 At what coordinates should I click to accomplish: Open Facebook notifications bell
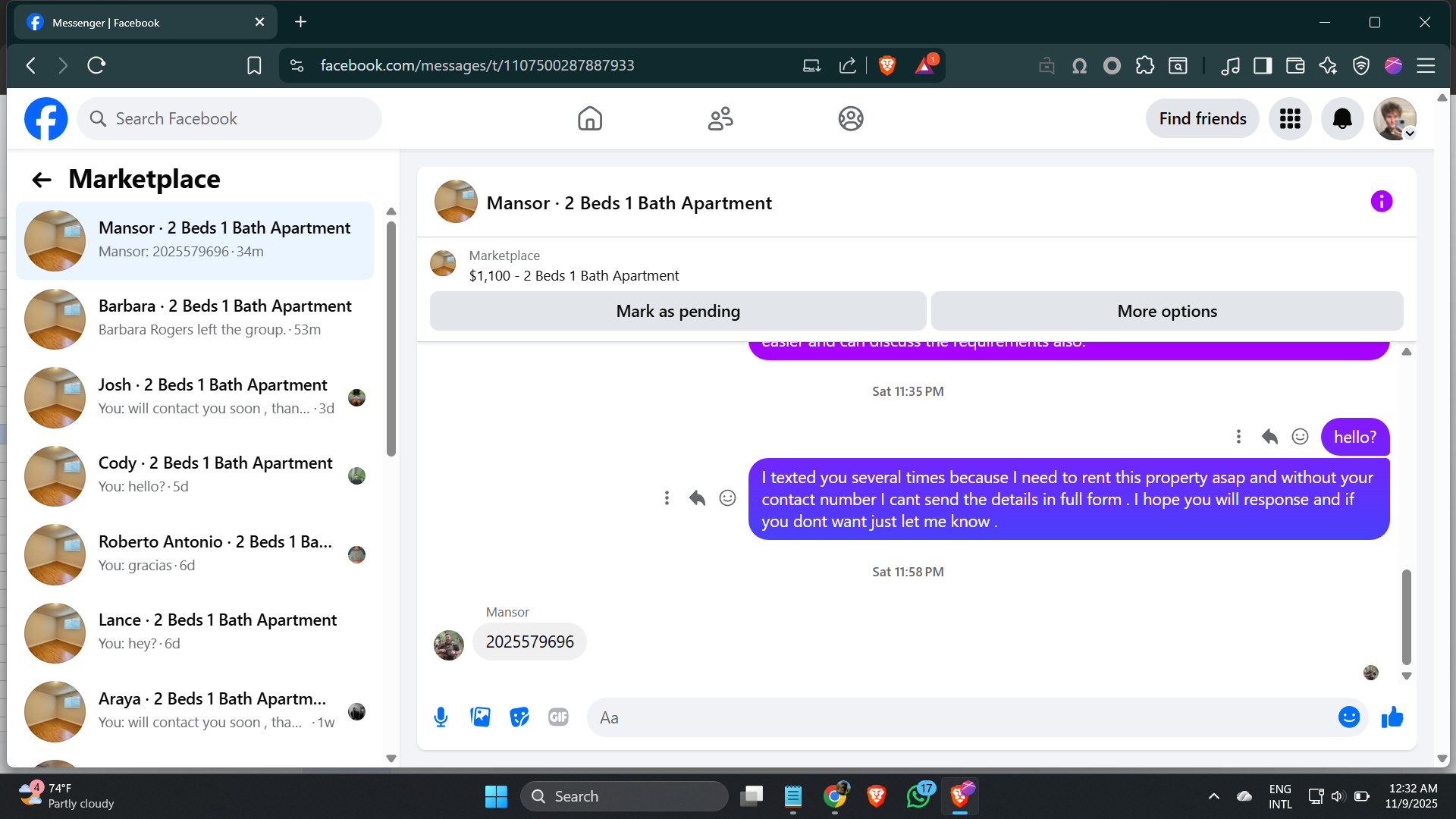coord(1341,118)
